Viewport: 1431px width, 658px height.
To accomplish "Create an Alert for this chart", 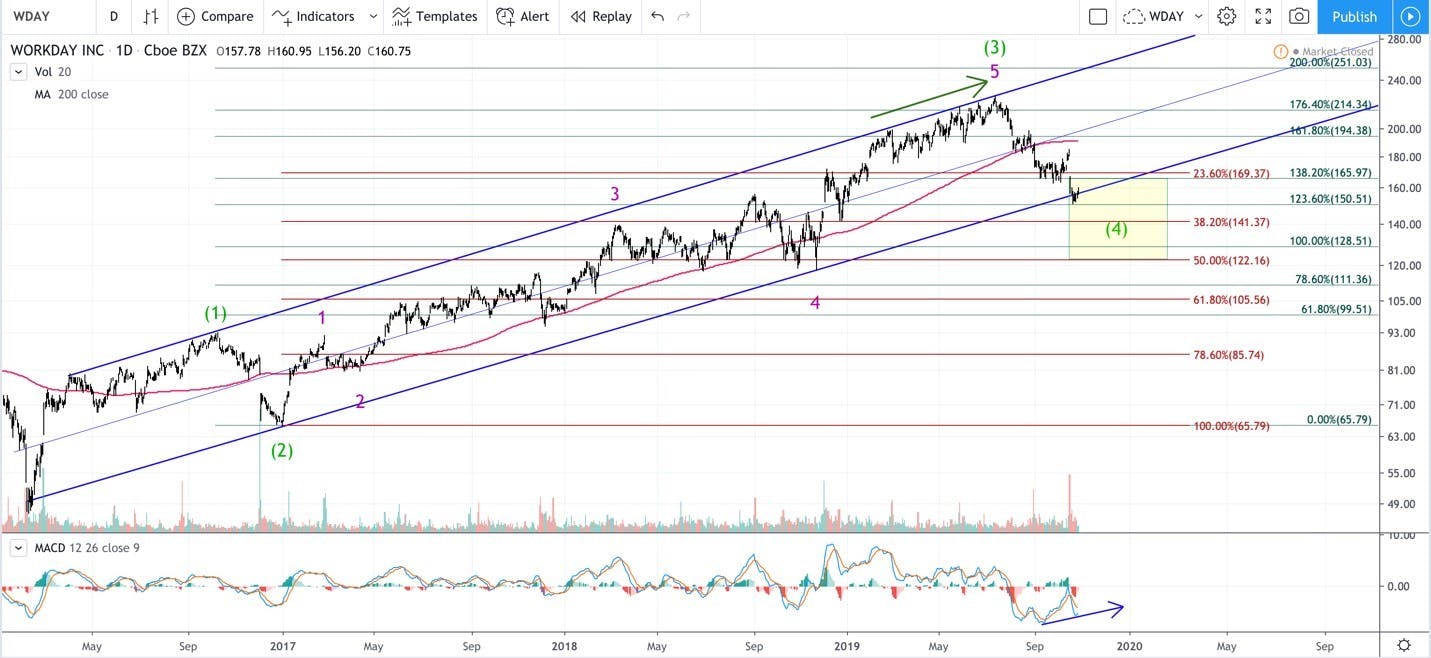I will coord(523,16).
